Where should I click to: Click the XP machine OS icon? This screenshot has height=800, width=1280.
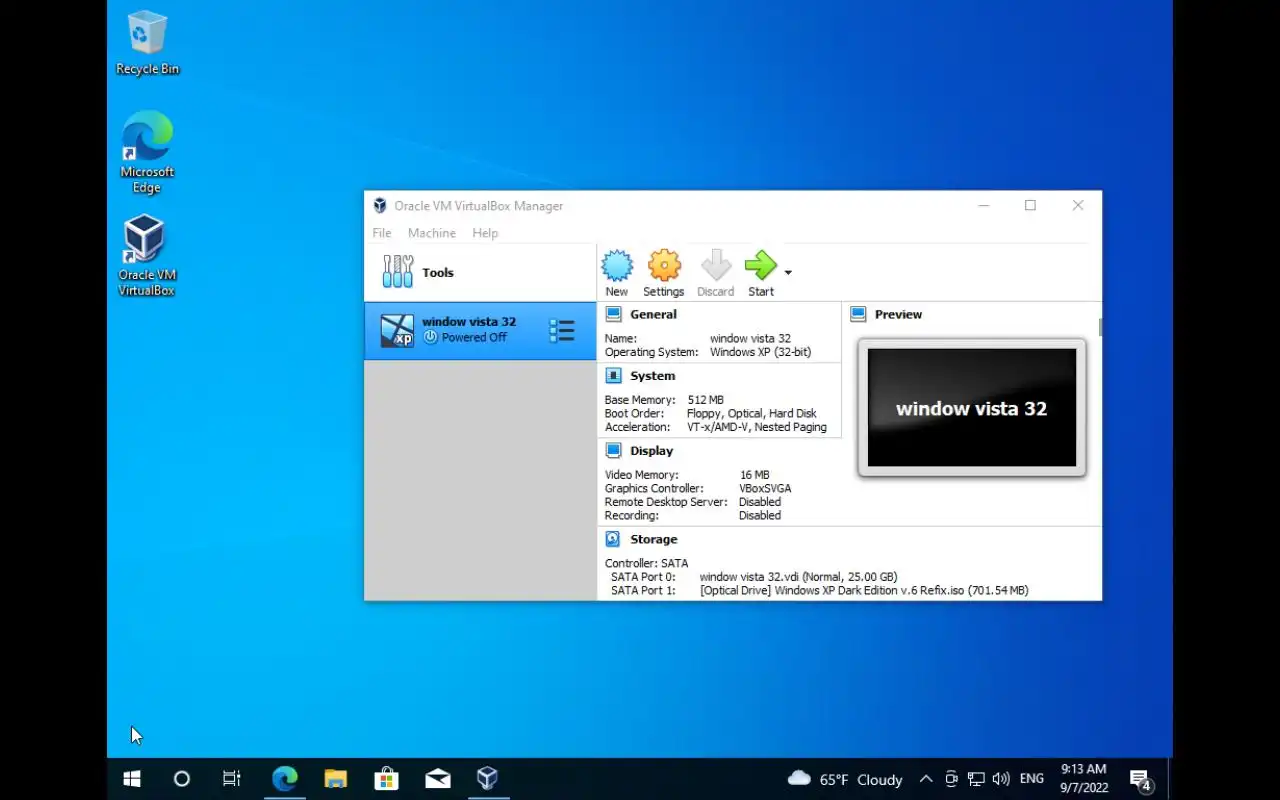(x=397, y=331)
